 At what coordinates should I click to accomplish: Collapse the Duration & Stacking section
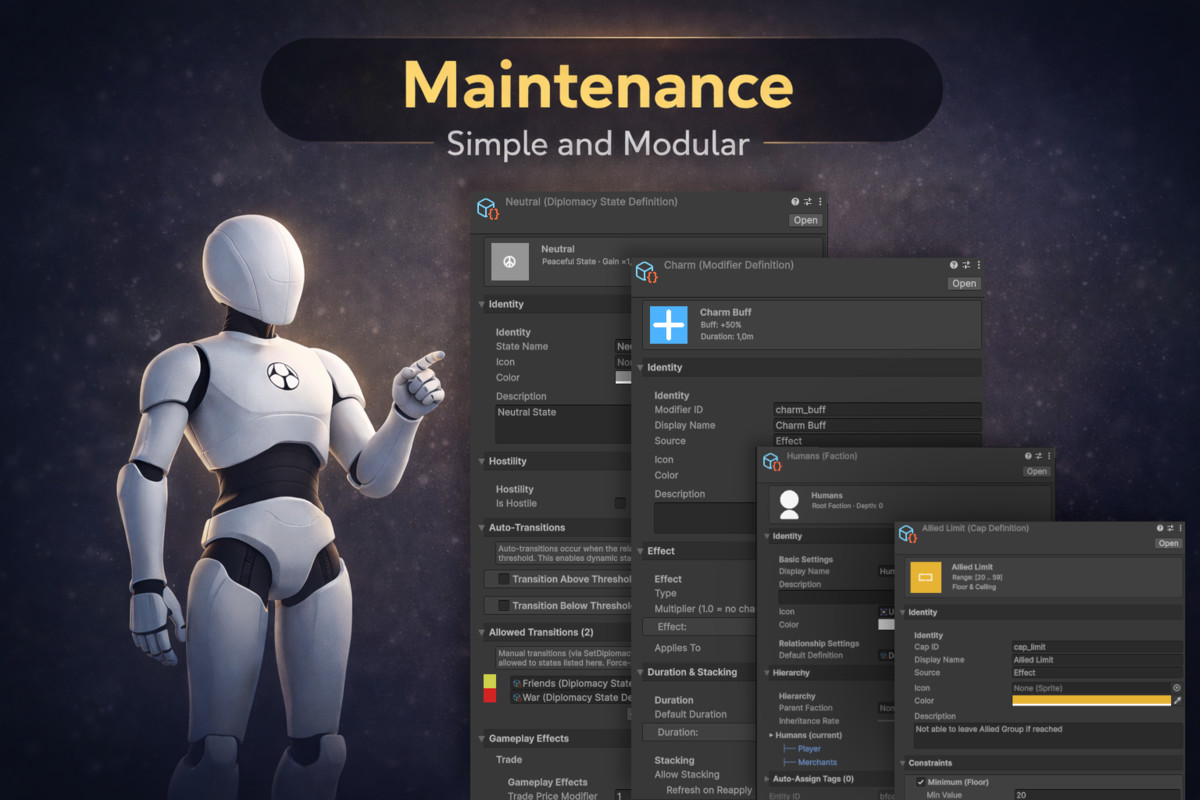[x=640, y=672]
